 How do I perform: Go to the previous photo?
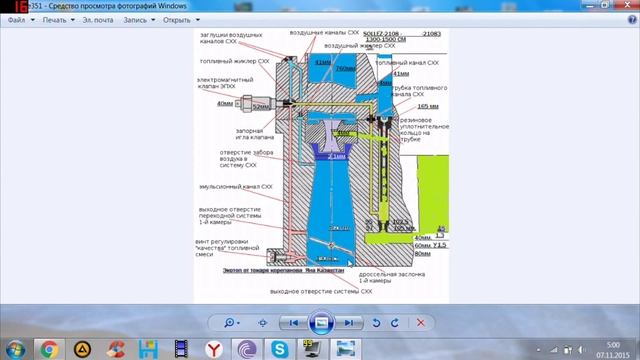[x=293, y=323]
